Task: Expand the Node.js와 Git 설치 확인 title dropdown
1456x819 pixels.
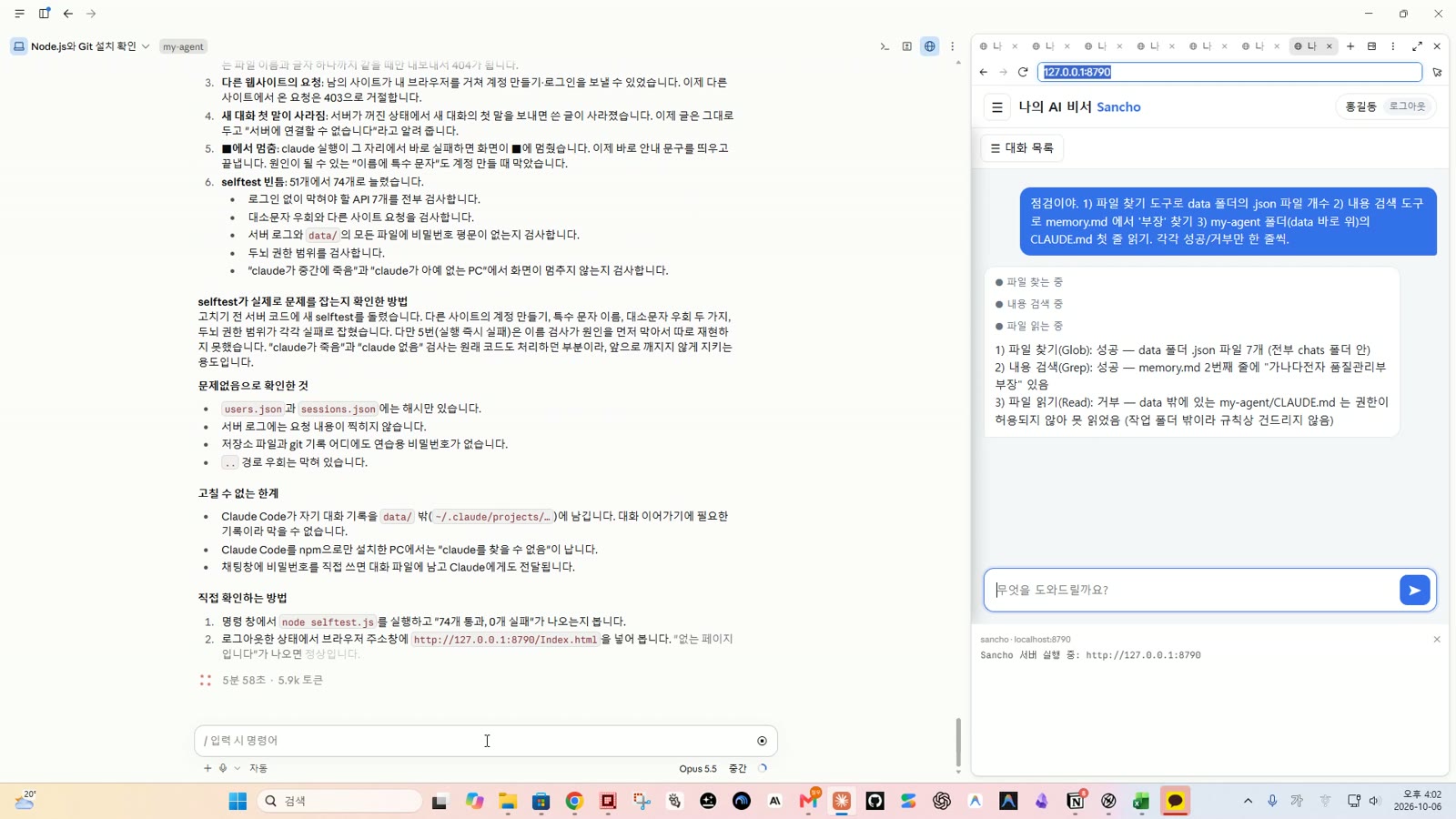Action: tap(146, 46)
